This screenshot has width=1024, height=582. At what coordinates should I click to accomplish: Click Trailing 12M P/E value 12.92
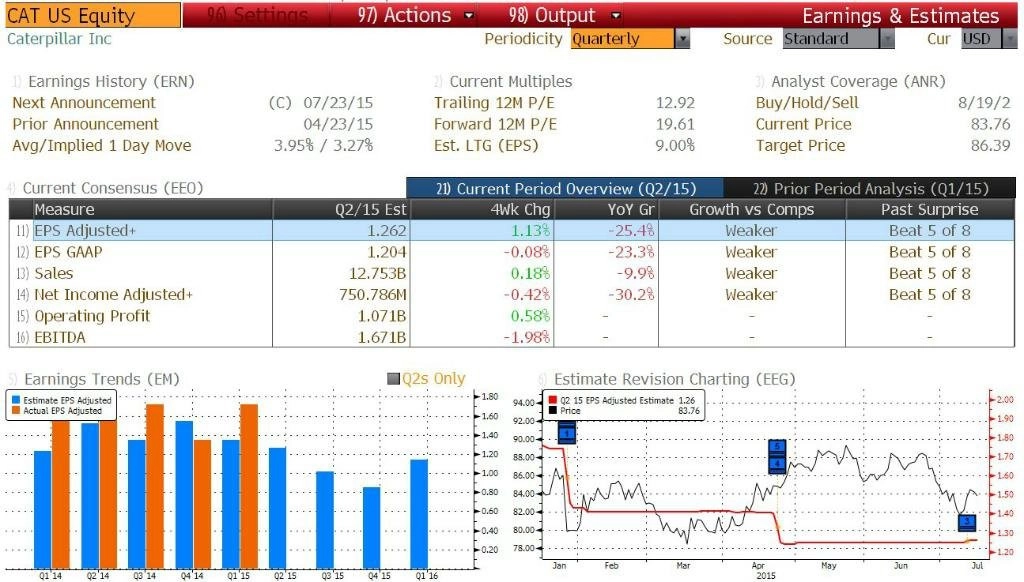click(x=675, y=103)
